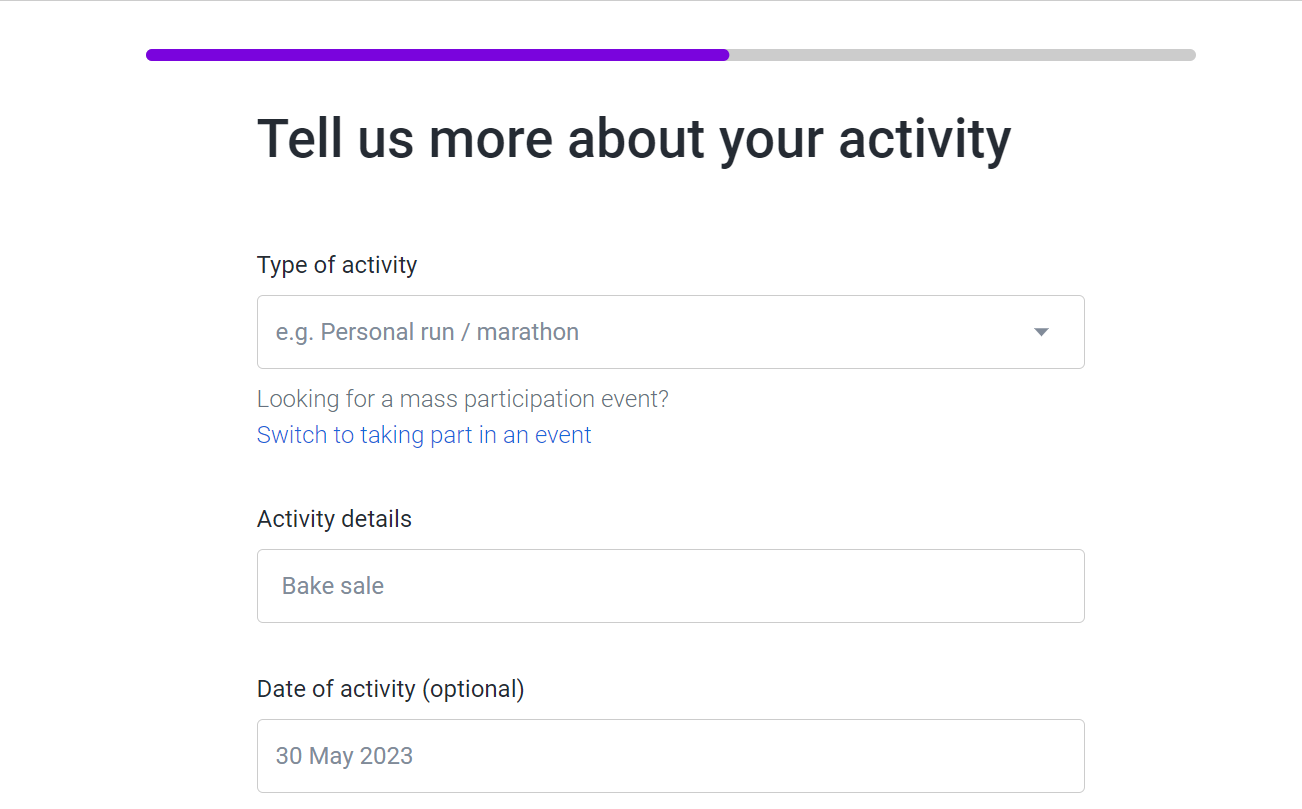The image size is (1302, 809).
Task: Follow 'Switch to taking part in an event' link
Action: [x=424, y=435]
